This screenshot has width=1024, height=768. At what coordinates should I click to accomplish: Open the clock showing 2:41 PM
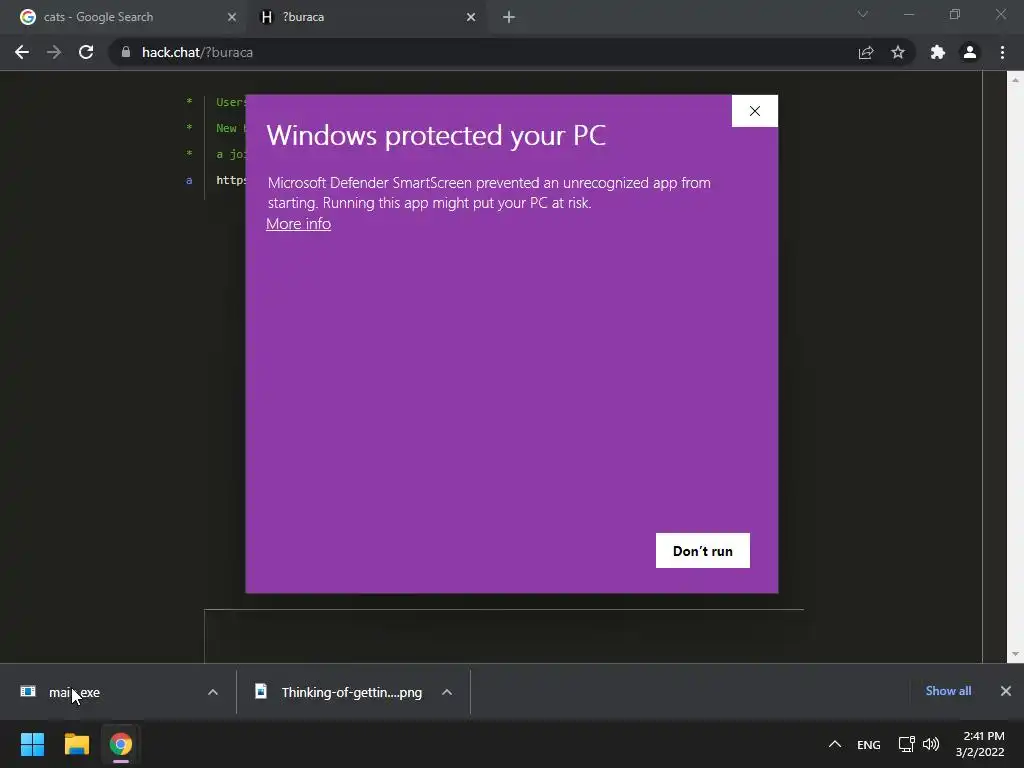(980, 744)
